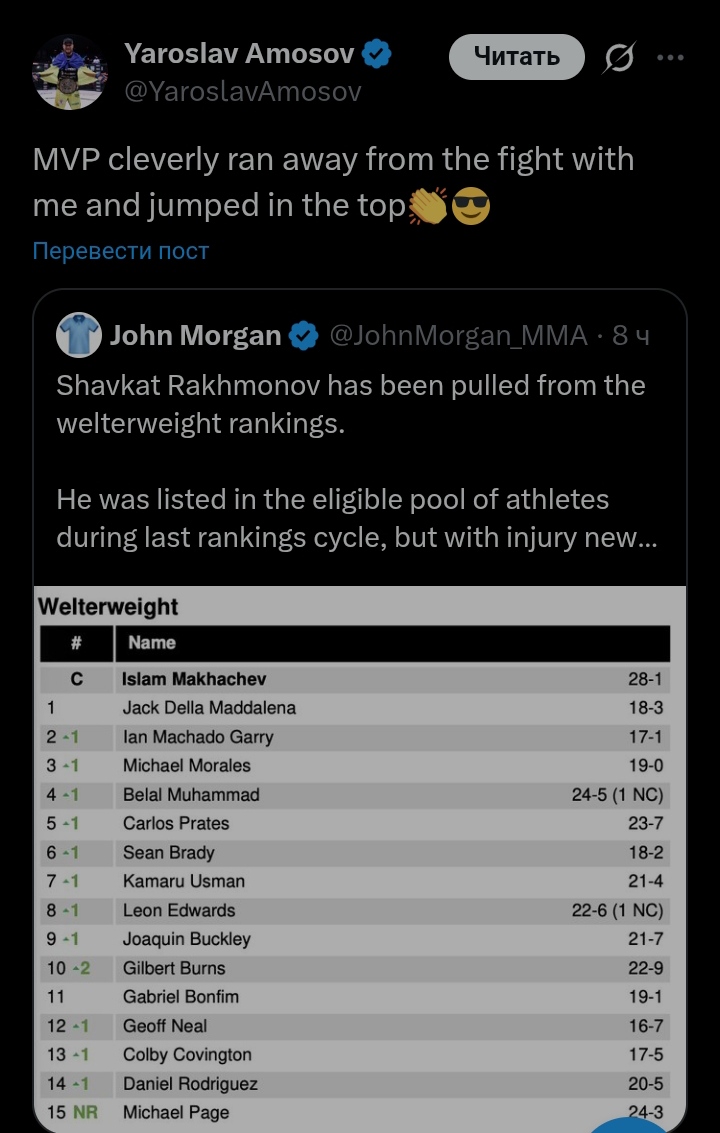
Task: Click John Morgan's verified badge
Action: tap(303, 336)
